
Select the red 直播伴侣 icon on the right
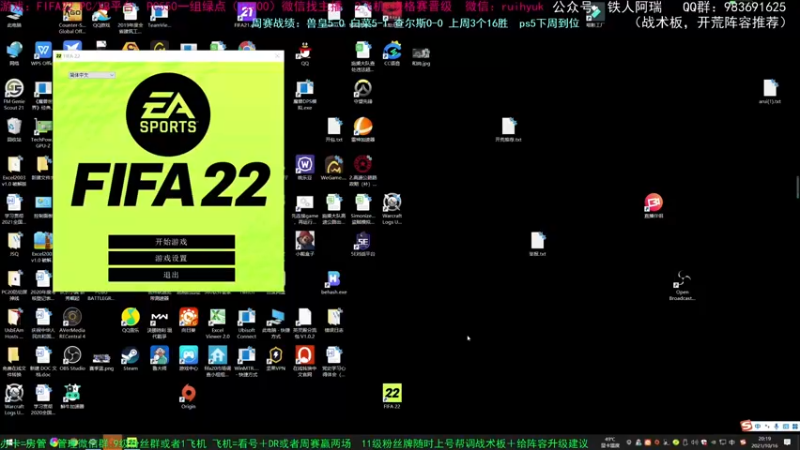(x=653, y=204)
